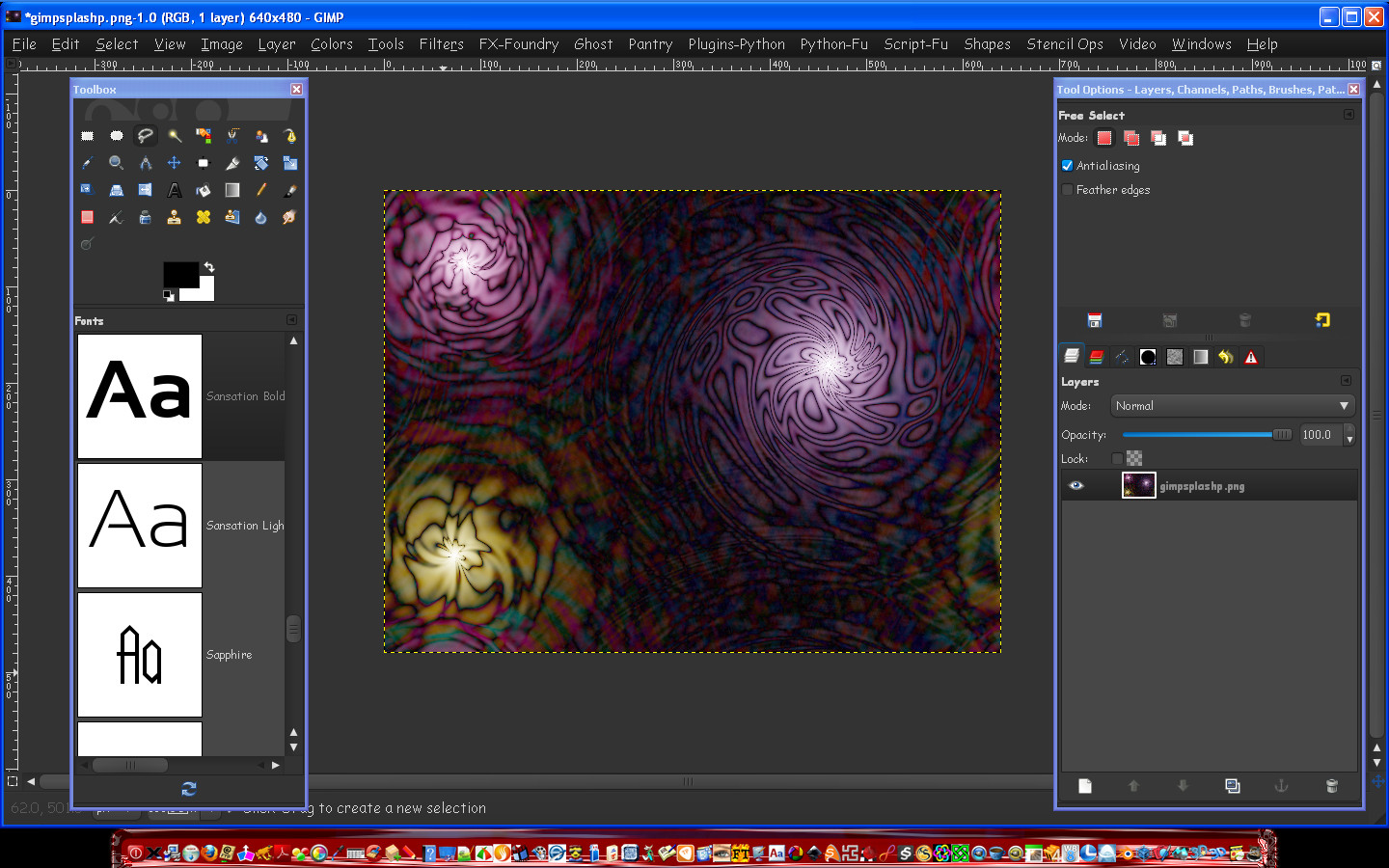Open the Fonts panel configuration menu arrow
This screenshot has width=1389, height=868.
point(292,320)
